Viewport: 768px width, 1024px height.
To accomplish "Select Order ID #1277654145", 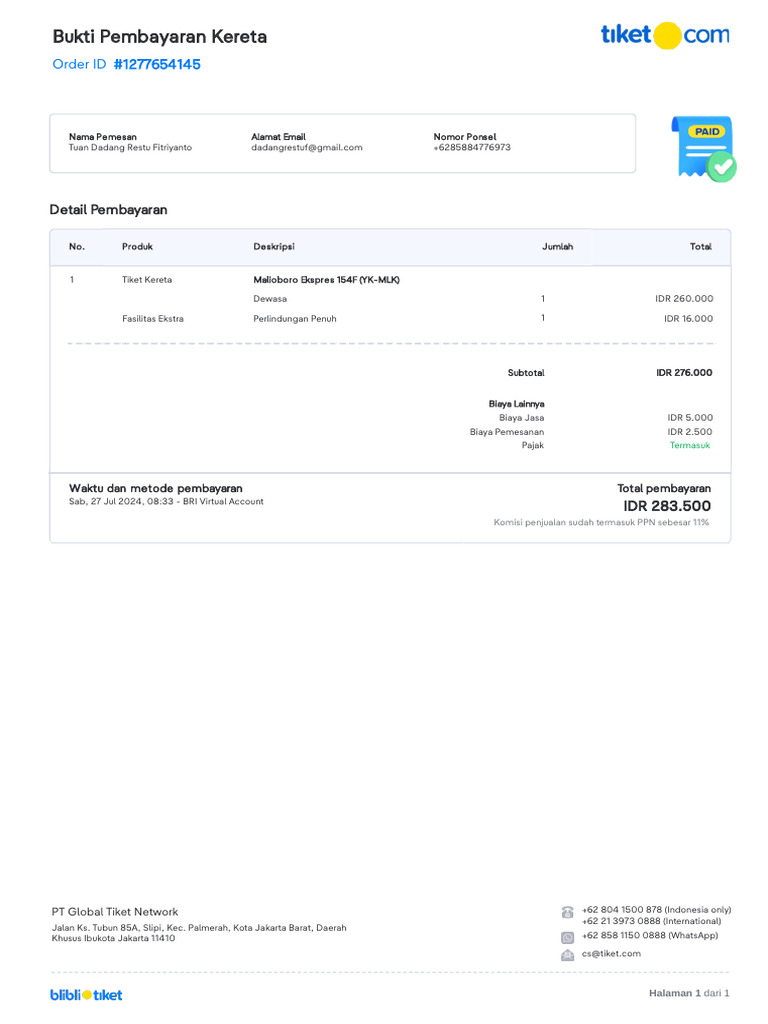I will (127, 64).
